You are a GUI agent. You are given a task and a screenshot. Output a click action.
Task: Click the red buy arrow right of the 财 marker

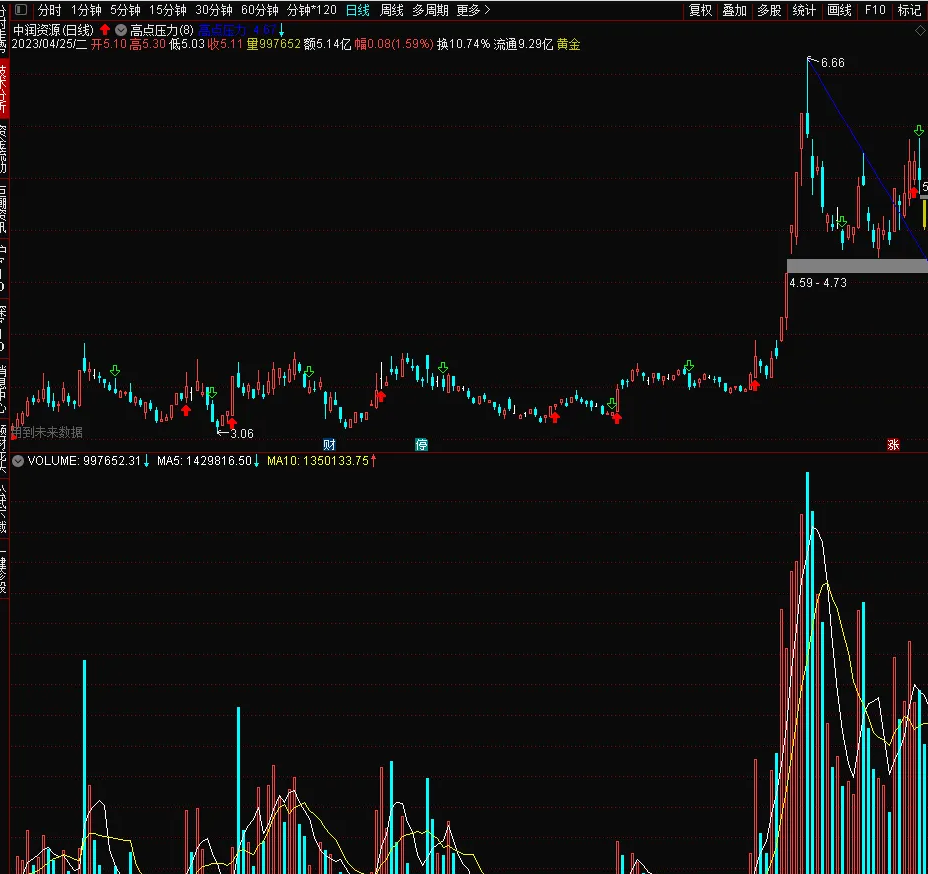(381, 396)
